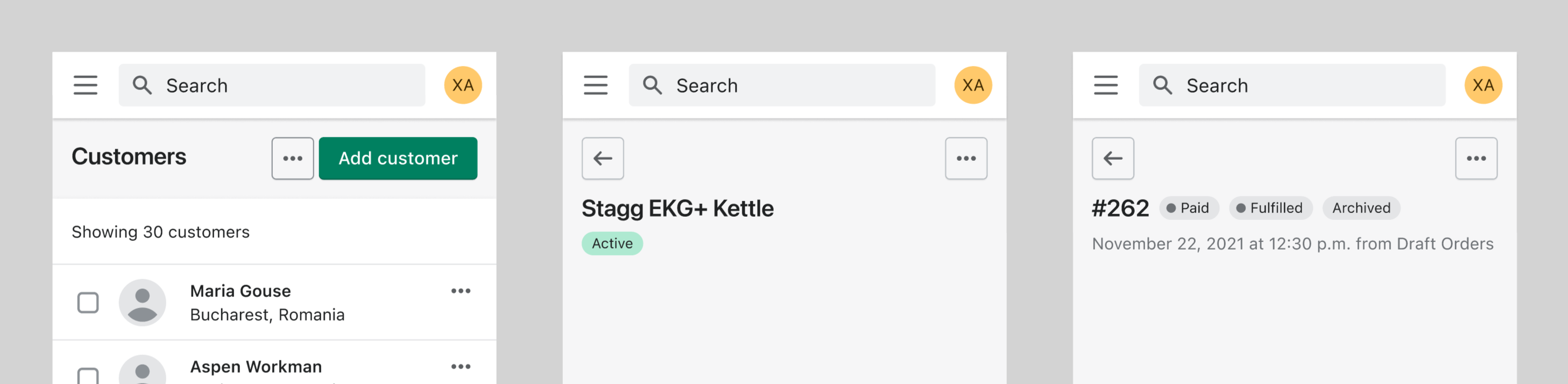This screenshot has width=1568, height=384.
Task: Open row actions menu for Aspen Workman
Action: pos(461,366)
